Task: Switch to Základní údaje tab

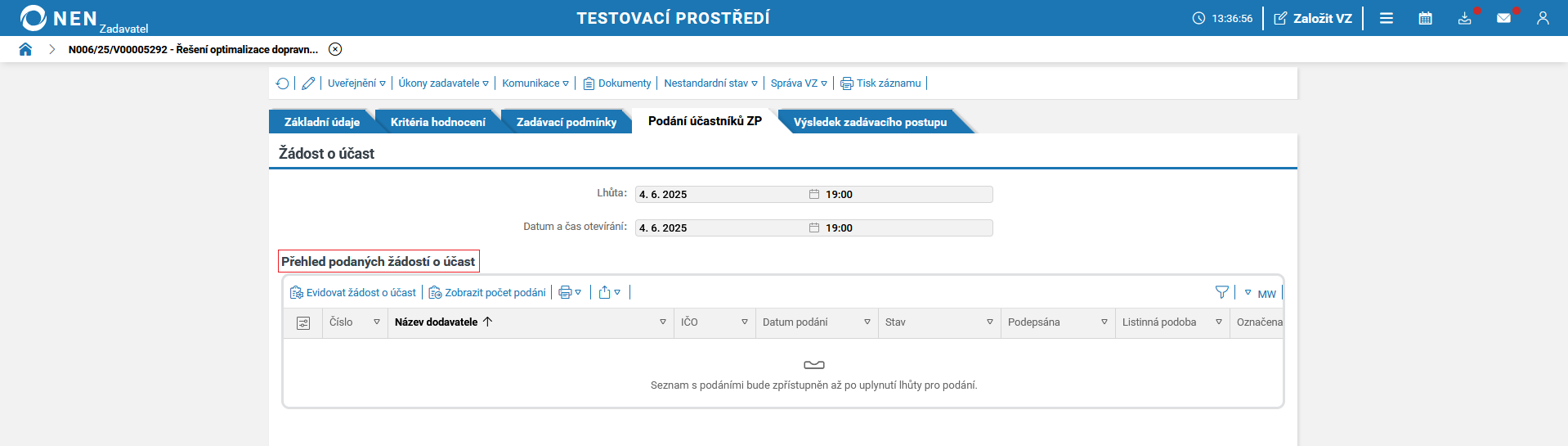Action: pos(322,122)
